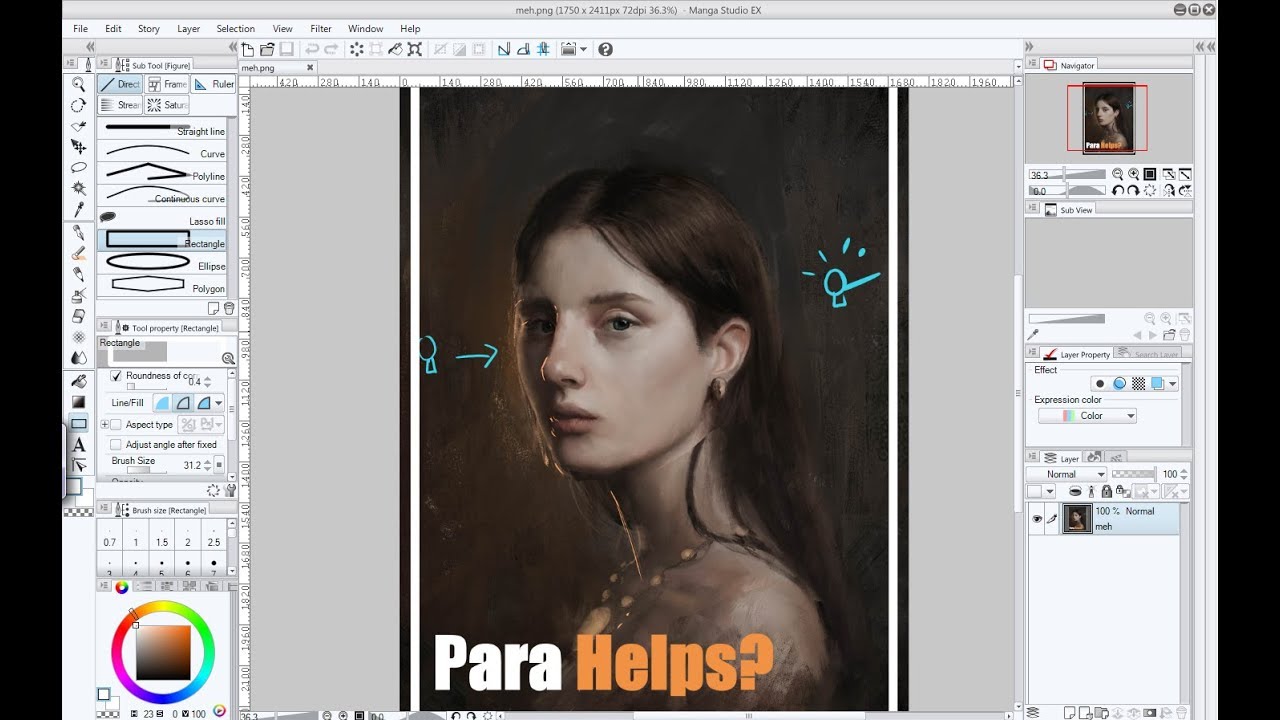This screenshot has width=1280, height=720.
Task: Select the first Line/Fill mode option
Action: pyautogui.click(x=162, y=402)
